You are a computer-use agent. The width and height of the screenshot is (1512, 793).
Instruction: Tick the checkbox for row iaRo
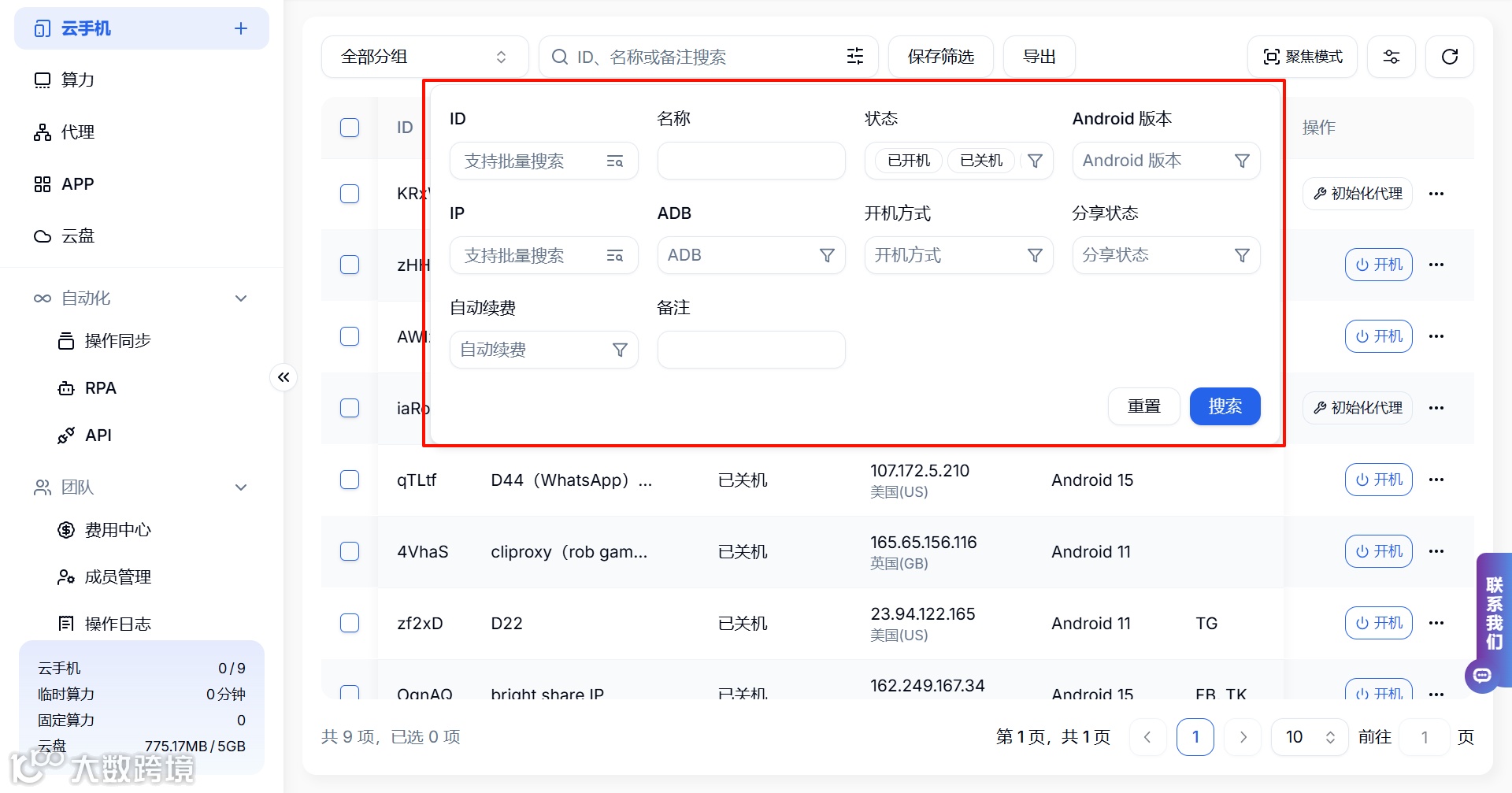pyautogui.click(x=350, y=408)
